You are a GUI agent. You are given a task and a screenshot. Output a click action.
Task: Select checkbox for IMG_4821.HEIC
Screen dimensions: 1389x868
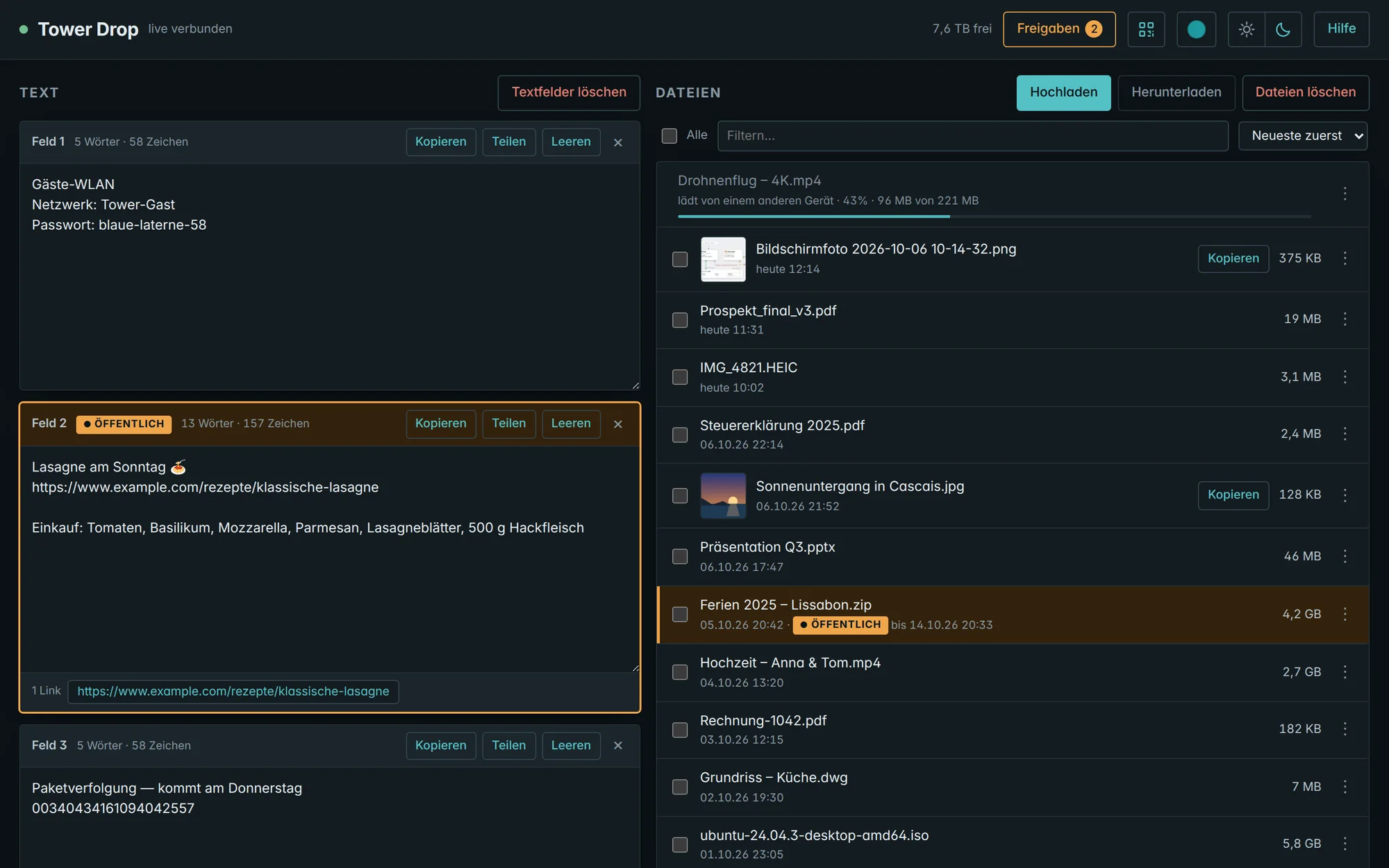coord(680,377)
